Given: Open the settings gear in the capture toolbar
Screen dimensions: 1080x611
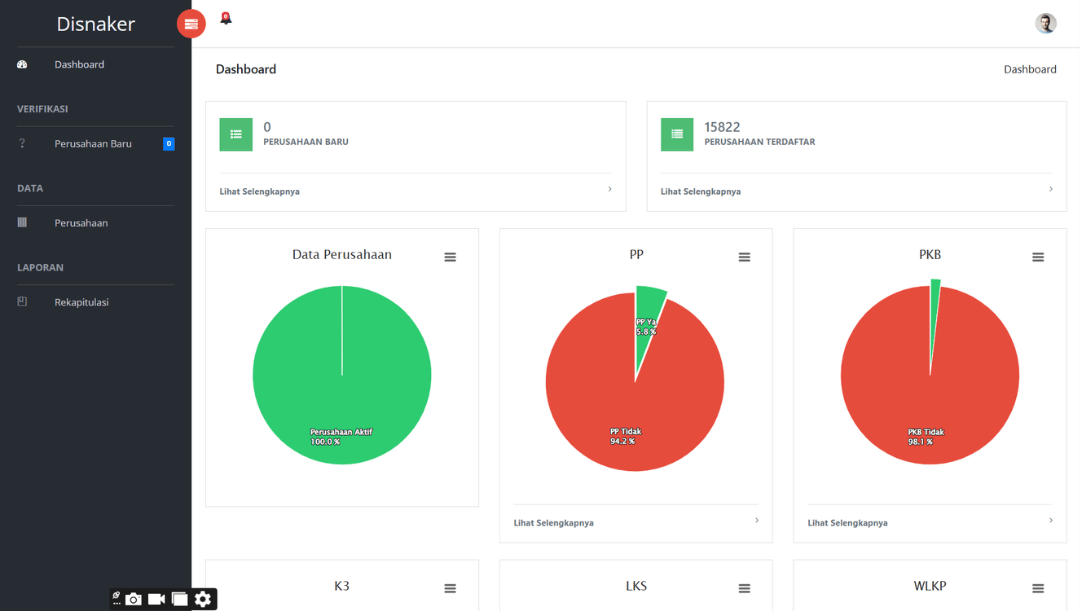Looking at the screenshot, I should click(202, 598).
